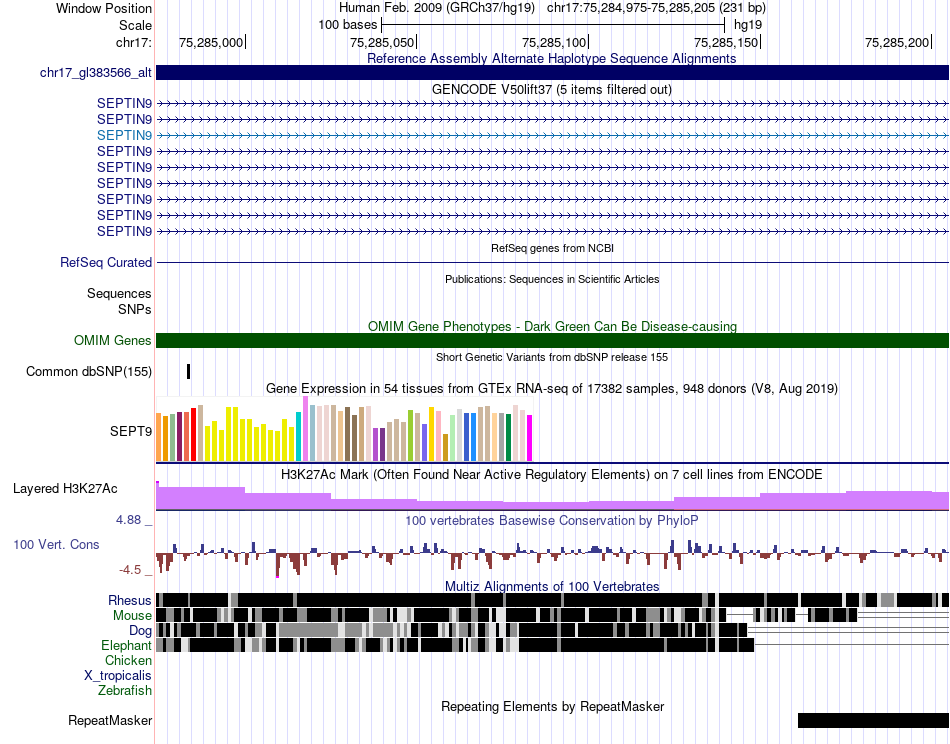
Task: Click the X_tropicalis species label
Action: [x=118, y=676]
